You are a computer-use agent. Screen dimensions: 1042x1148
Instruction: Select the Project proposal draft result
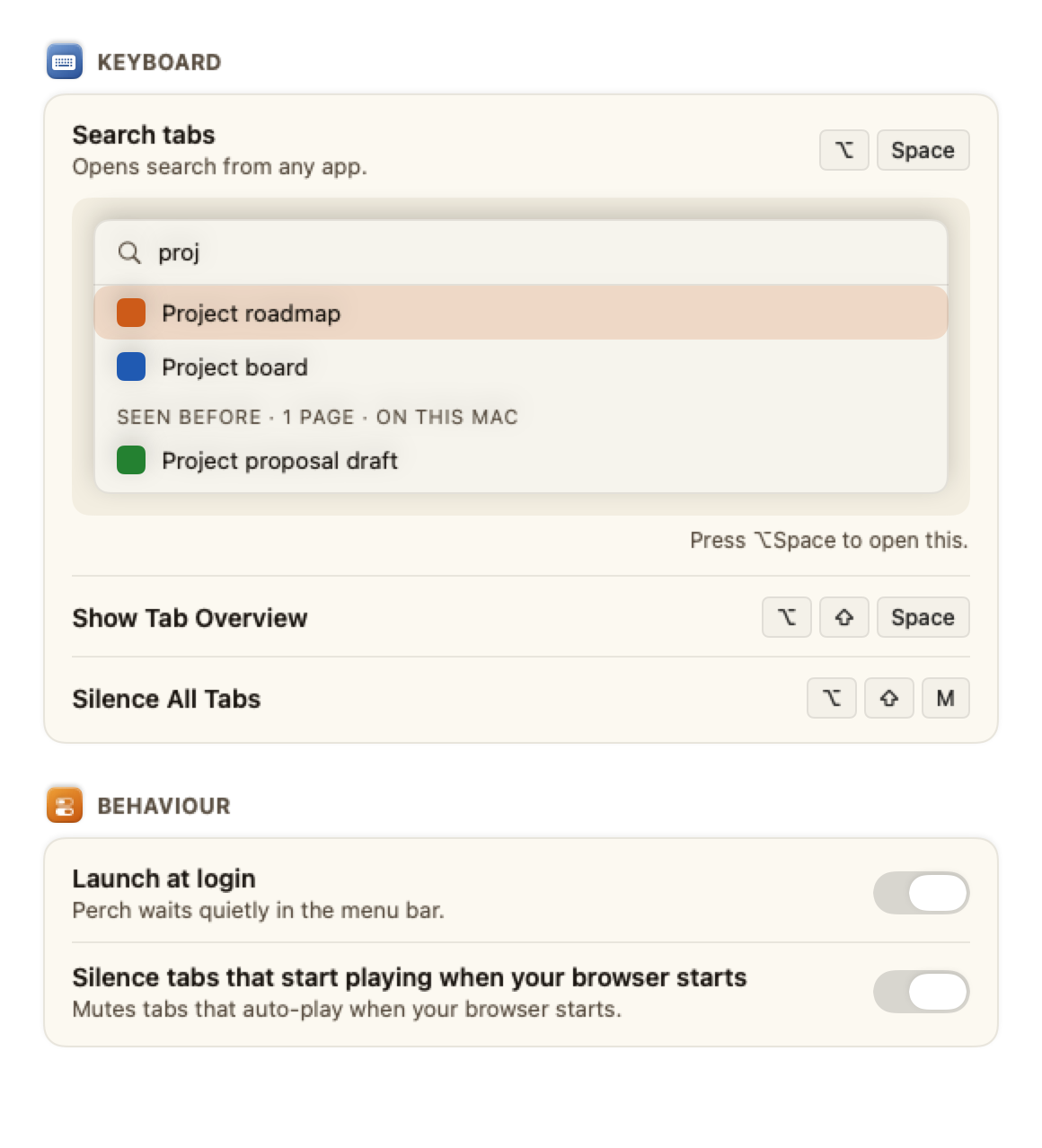[x=521, y=460]
